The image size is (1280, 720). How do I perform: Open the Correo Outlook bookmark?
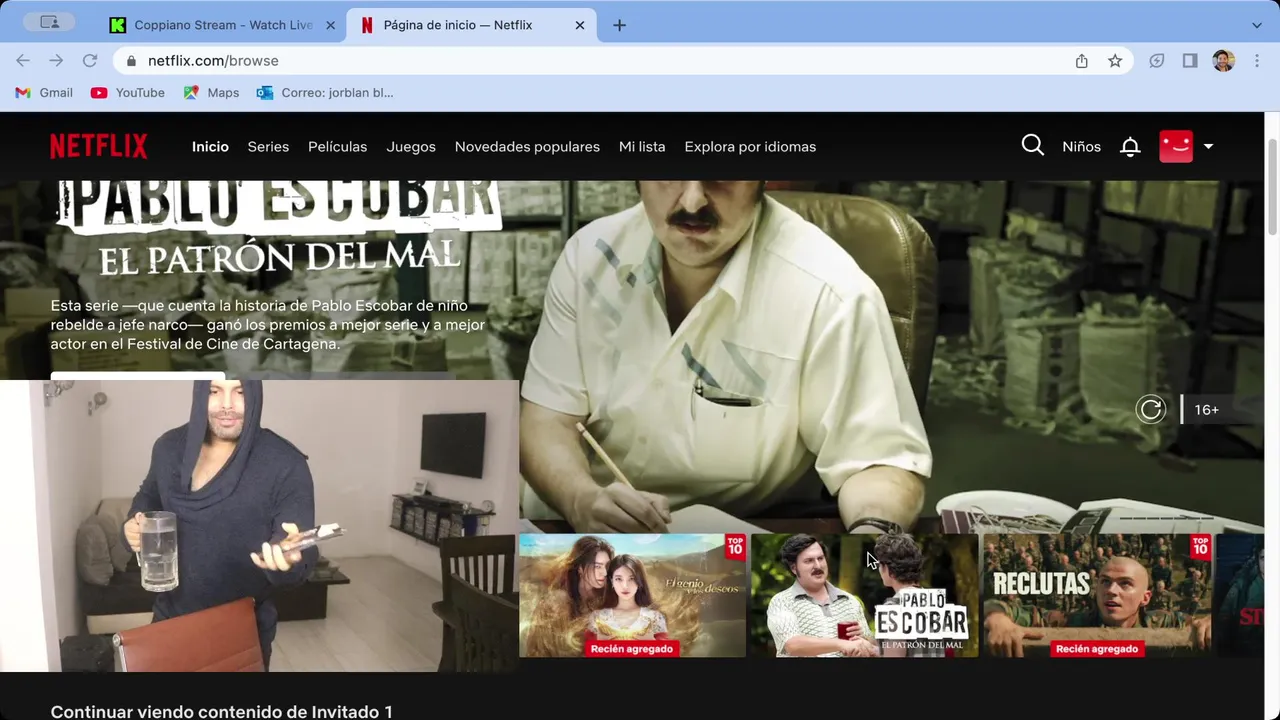(x=325, y=92)
